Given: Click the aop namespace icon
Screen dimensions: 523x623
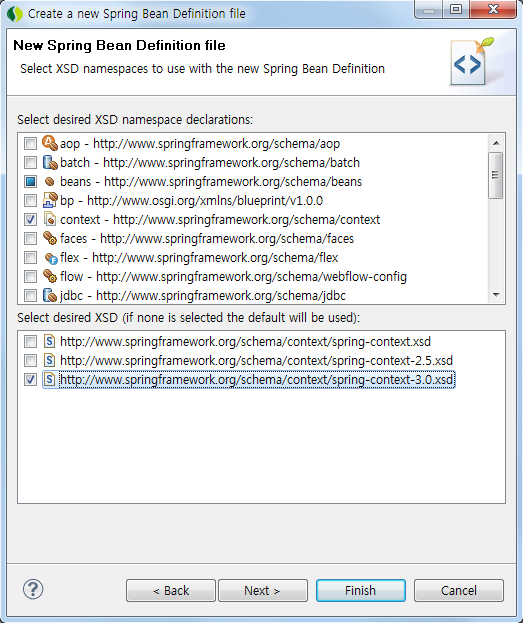Looking at the screenshot, I should [50, 143].
